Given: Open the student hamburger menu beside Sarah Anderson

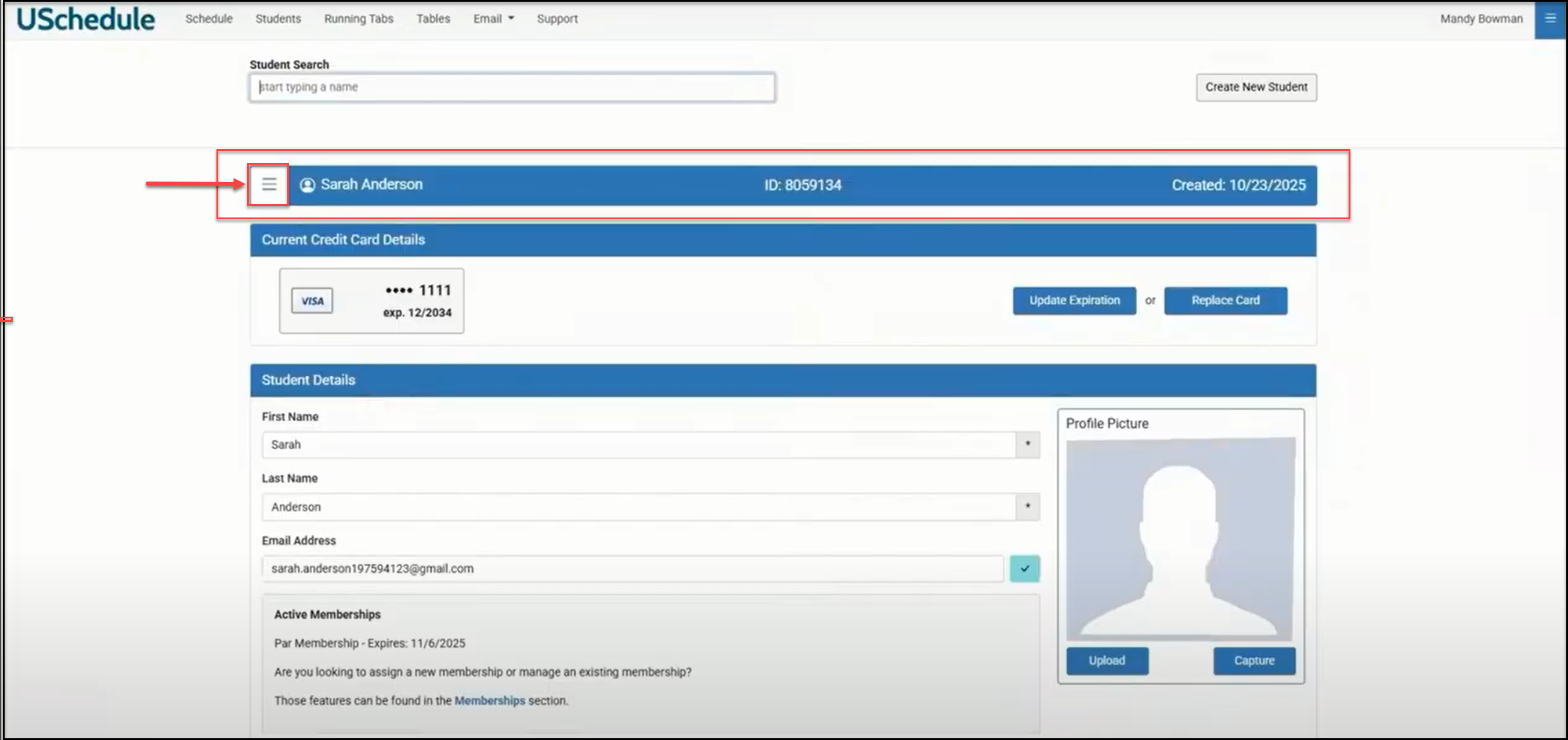Looking at the screenshot, I should click(269, 184).
